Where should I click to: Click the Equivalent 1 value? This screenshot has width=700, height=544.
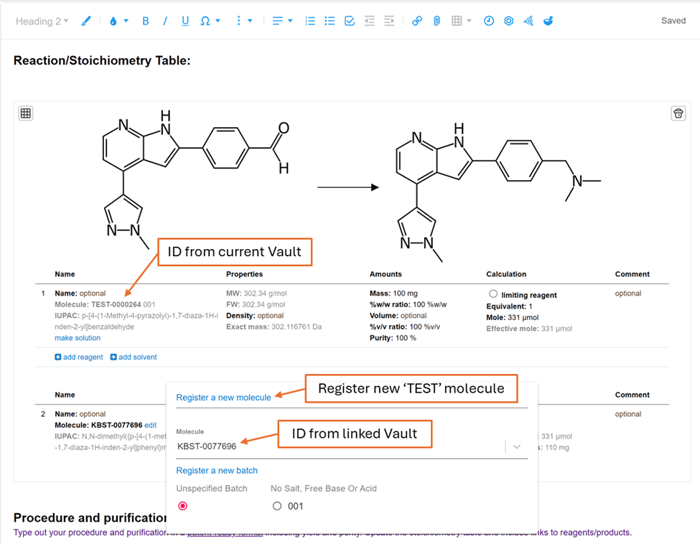(530, 306)
